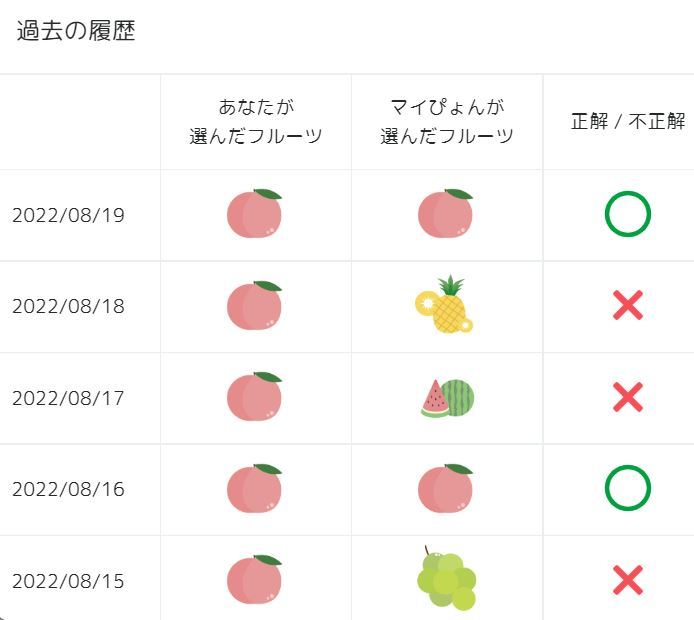Select the 2022/08/15 date cell
This screenshot has width=694, height=620.
[x=68, y=581]
